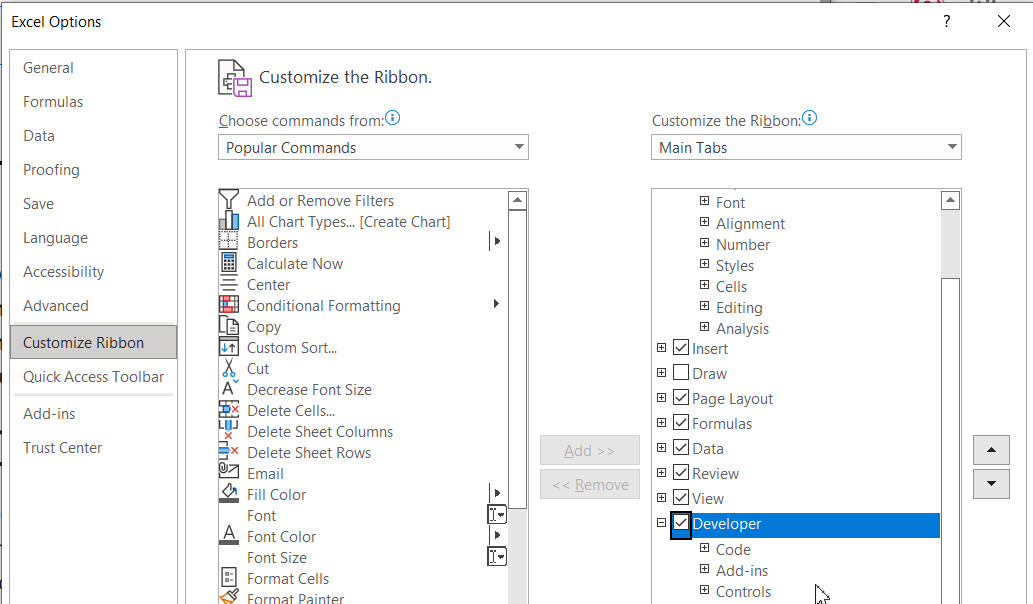
Task: Uncheck the Developer tab checkbox
Action: pos(681,524)
